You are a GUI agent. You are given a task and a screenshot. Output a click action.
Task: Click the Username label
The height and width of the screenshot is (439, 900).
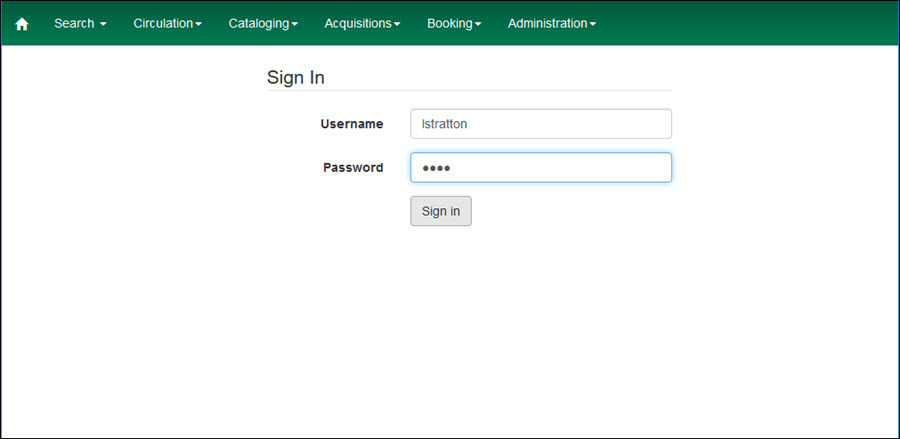coord(352,124)
